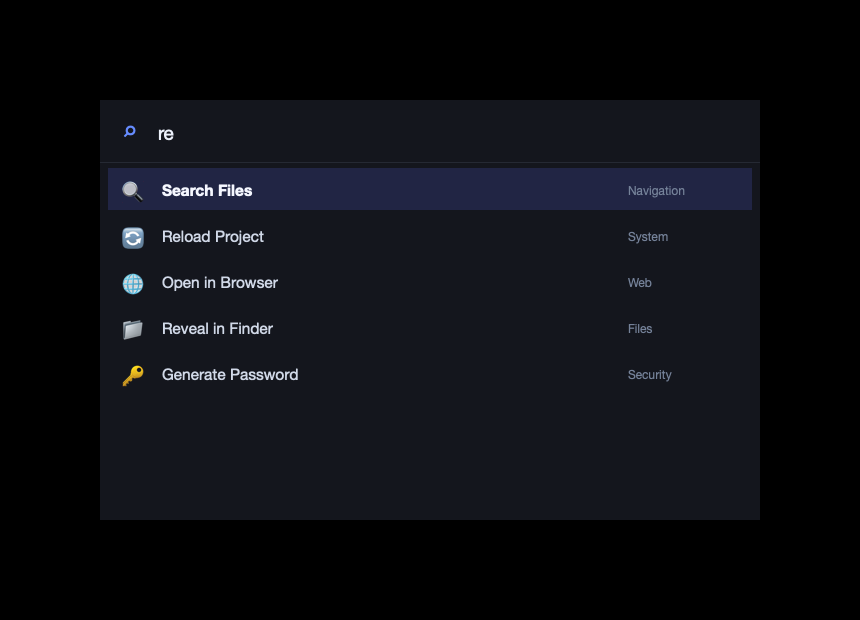
Task: Click the folder icon for Reveal in Finder
Action: click(x=133, y=330)
